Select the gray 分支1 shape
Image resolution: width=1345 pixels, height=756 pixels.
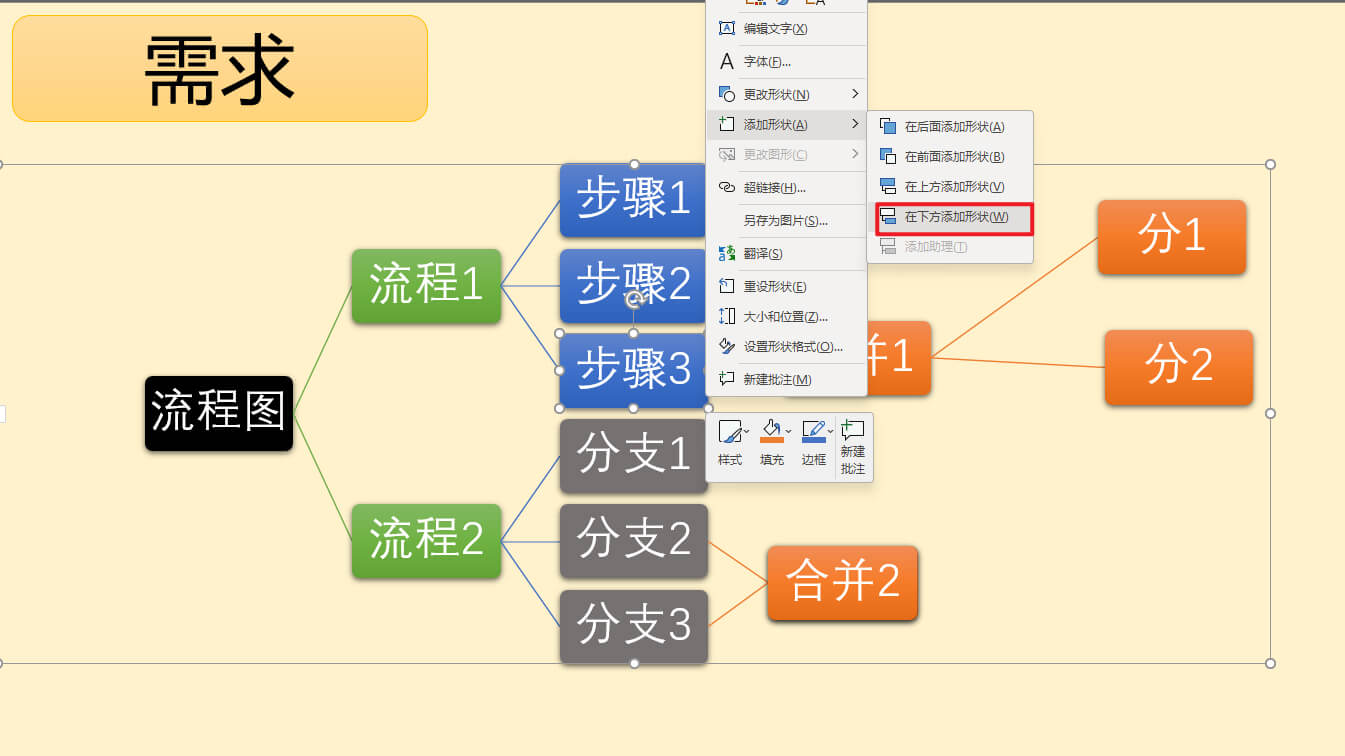(633, 456)
